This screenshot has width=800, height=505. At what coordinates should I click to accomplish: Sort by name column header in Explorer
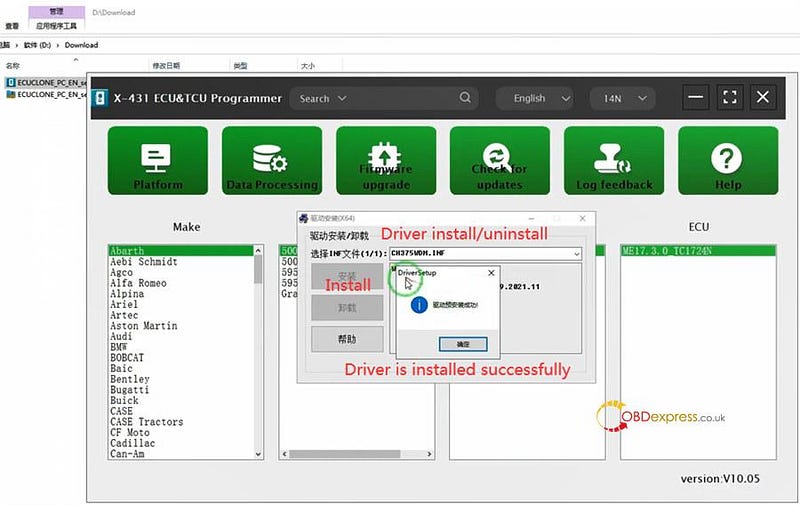click(x=13, y=65)
